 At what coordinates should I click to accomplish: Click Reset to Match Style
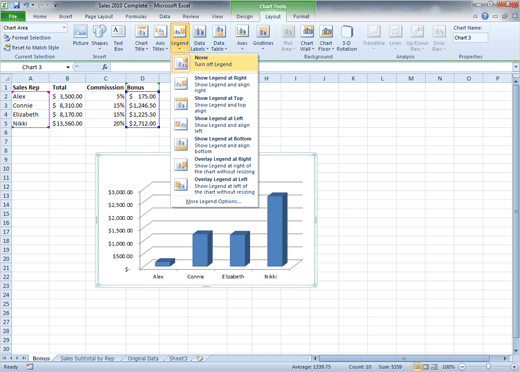coord(31,48)
